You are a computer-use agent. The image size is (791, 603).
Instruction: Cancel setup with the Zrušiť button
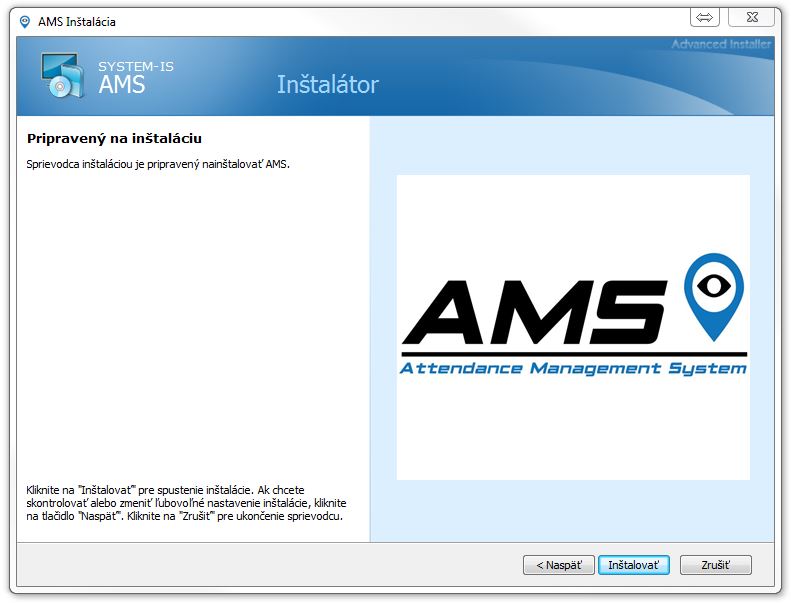(x=715, y=565)
